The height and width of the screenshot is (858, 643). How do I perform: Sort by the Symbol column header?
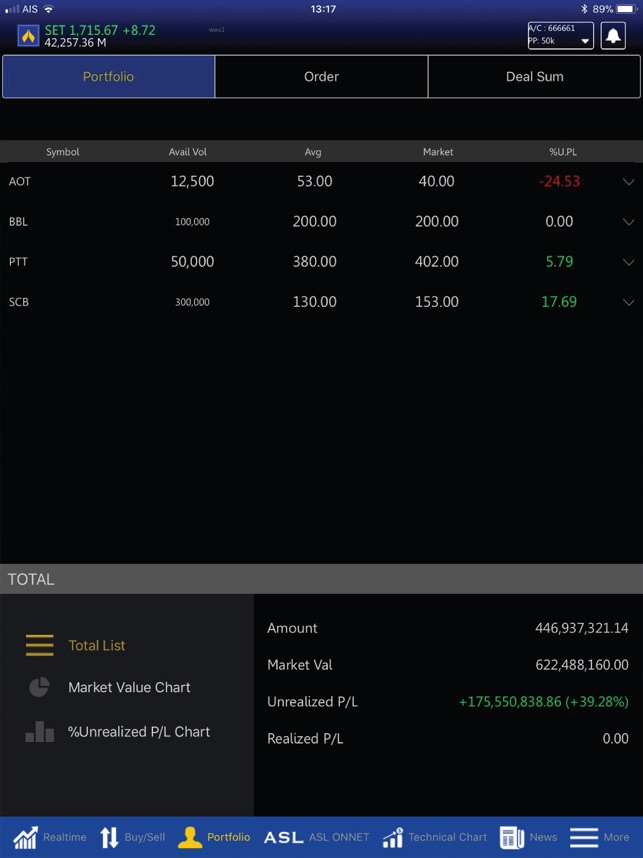(63, 152)
